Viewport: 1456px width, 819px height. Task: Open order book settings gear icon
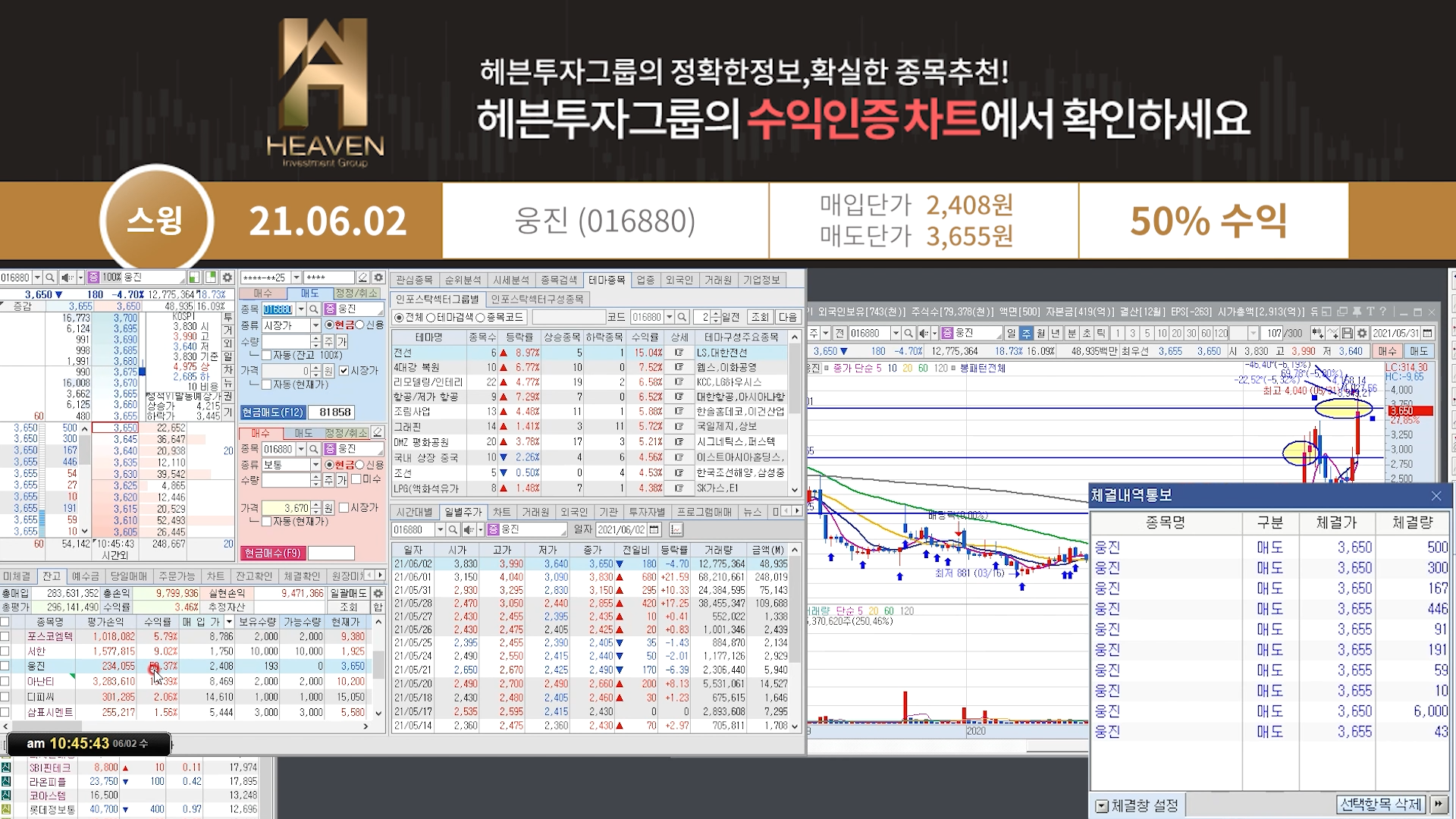pos(226,278)
